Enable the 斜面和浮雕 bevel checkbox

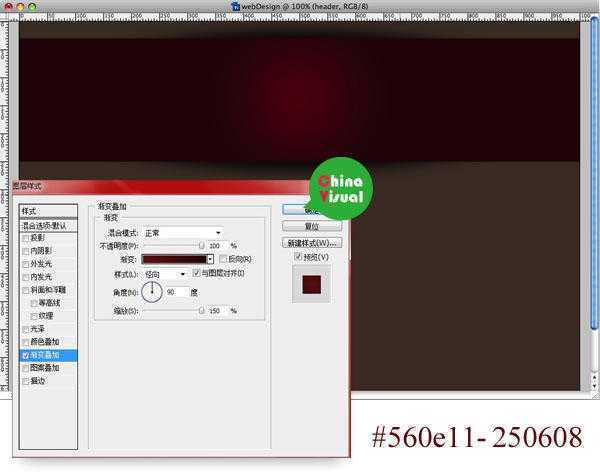(x=26, y=290)
